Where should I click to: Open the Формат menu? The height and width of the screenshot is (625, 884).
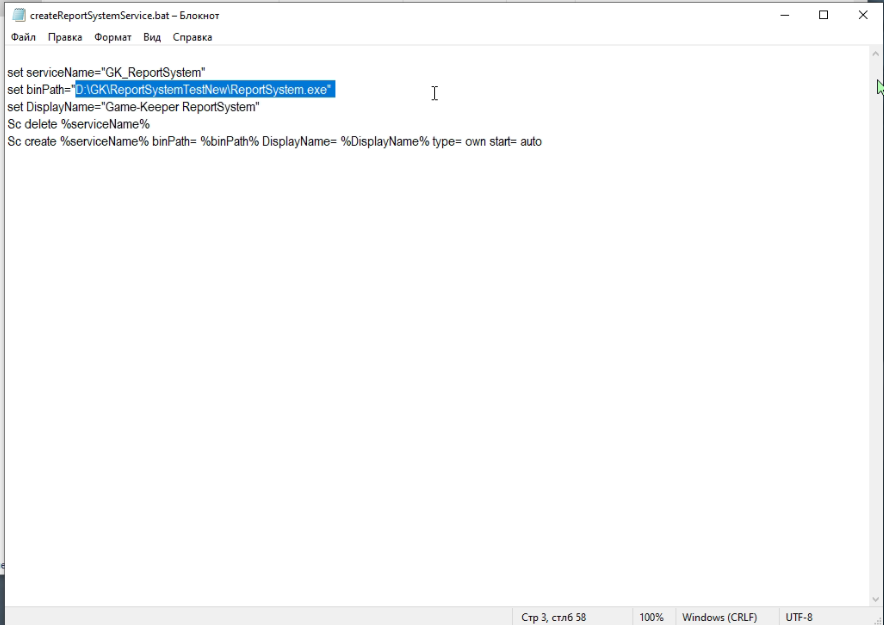coord(113,37)
